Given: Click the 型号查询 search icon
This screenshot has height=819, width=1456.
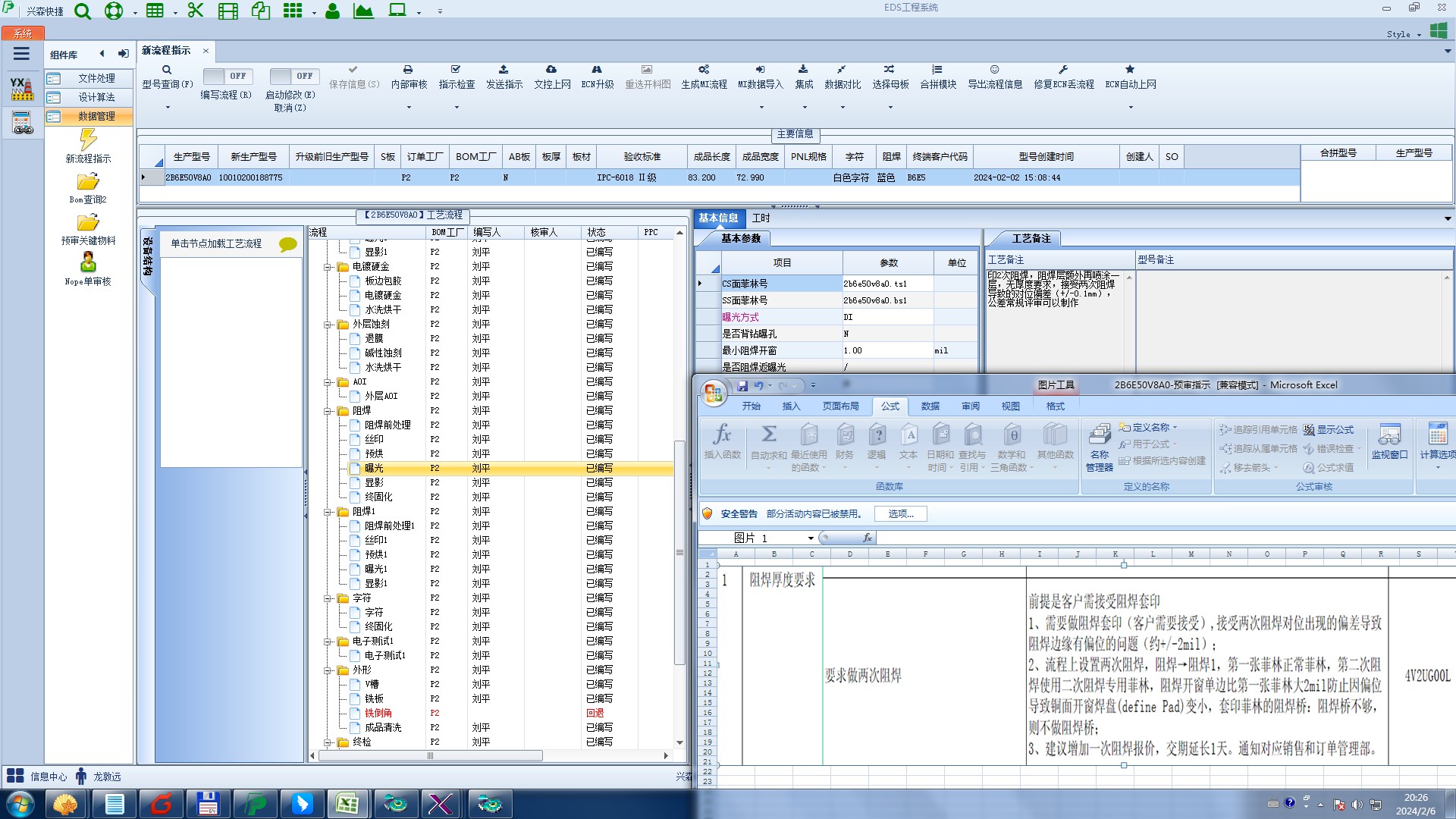Looking at the screenshot, I should (x=167, y=70).
